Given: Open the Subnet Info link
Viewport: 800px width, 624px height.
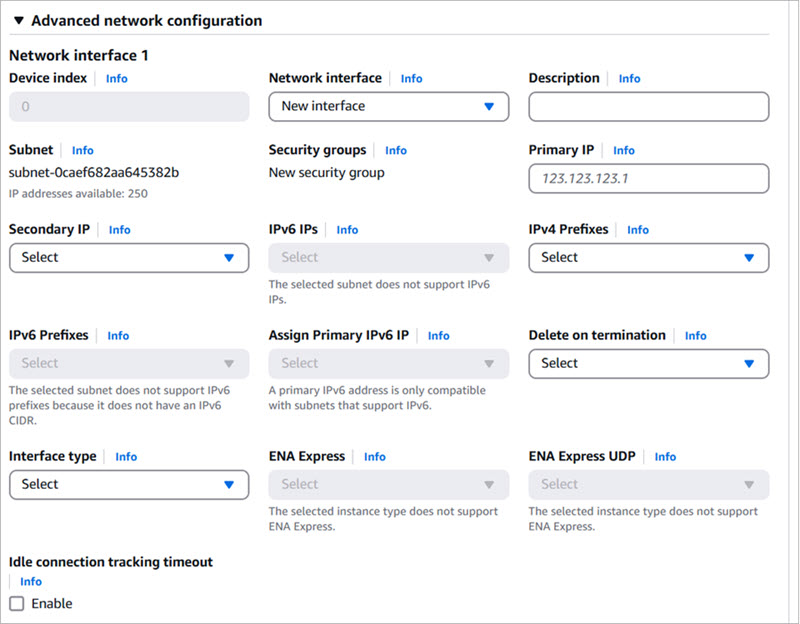Looking at the screenshot, I should point(82,149).
